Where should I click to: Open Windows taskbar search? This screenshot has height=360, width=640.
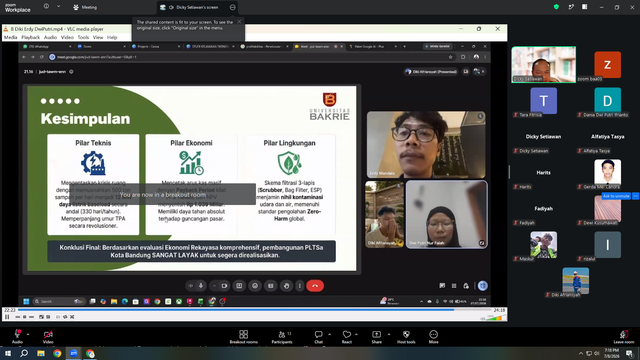point(24,353)
